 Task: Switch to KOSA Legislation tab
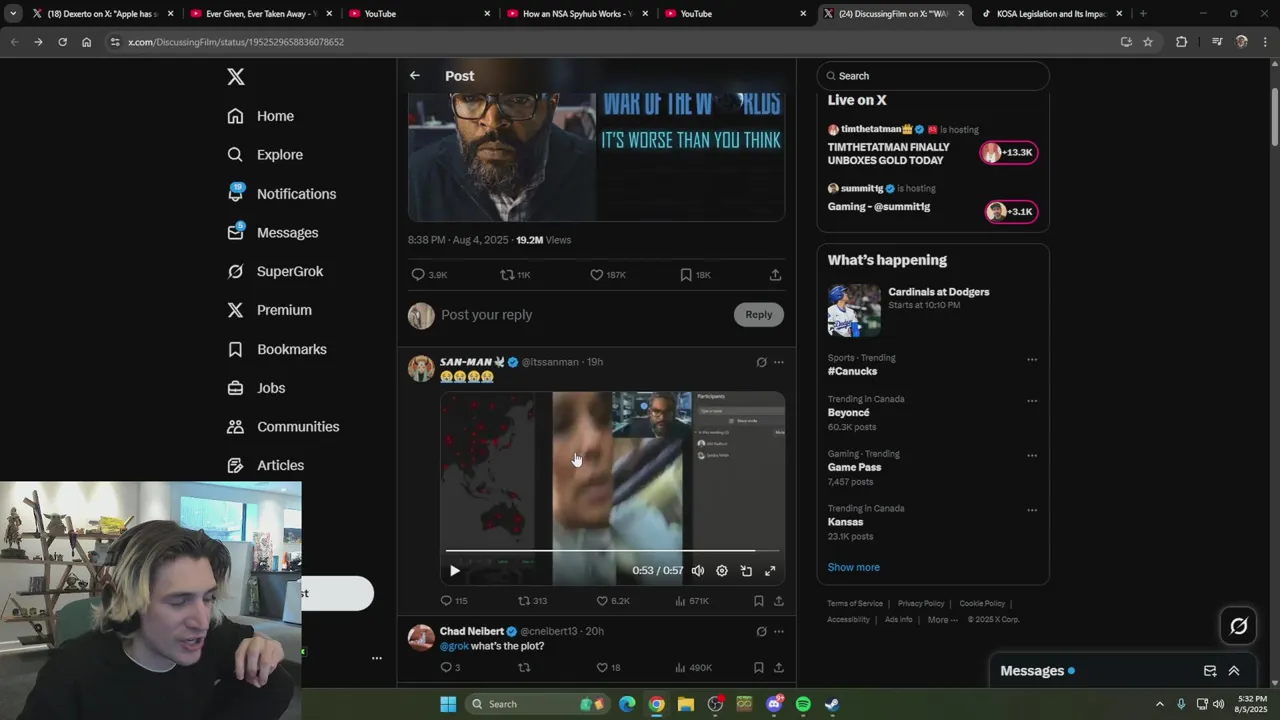pyautogui.click(x=1051, y=14)
